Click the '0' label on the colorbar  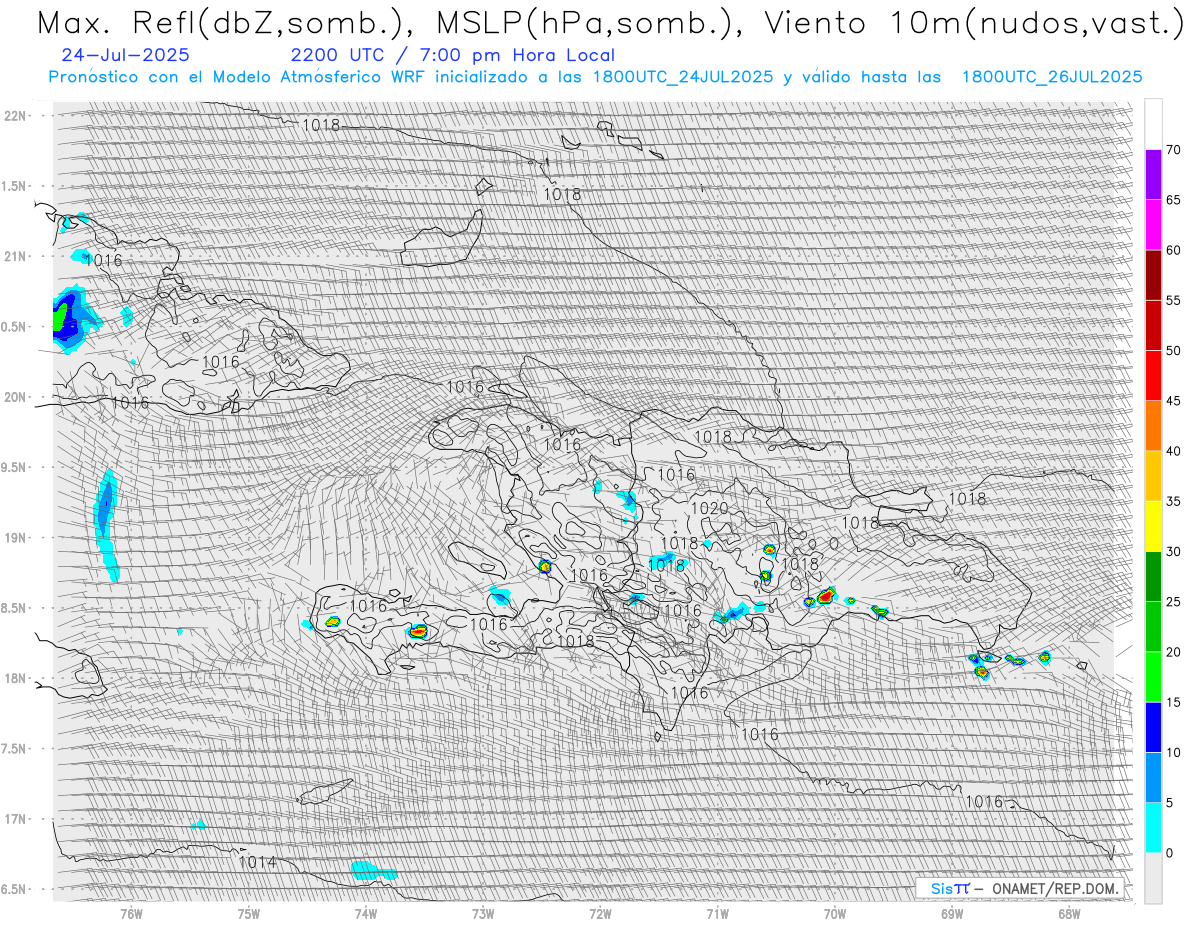1169,853
